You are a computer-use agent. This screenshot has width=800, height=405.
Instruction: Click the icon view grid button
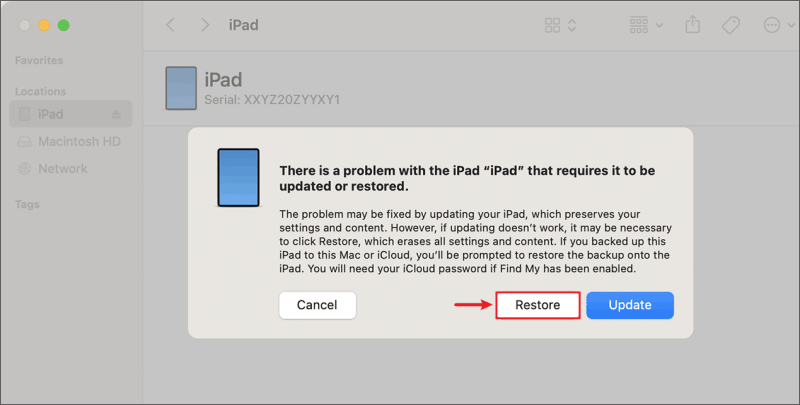[552, 25]
